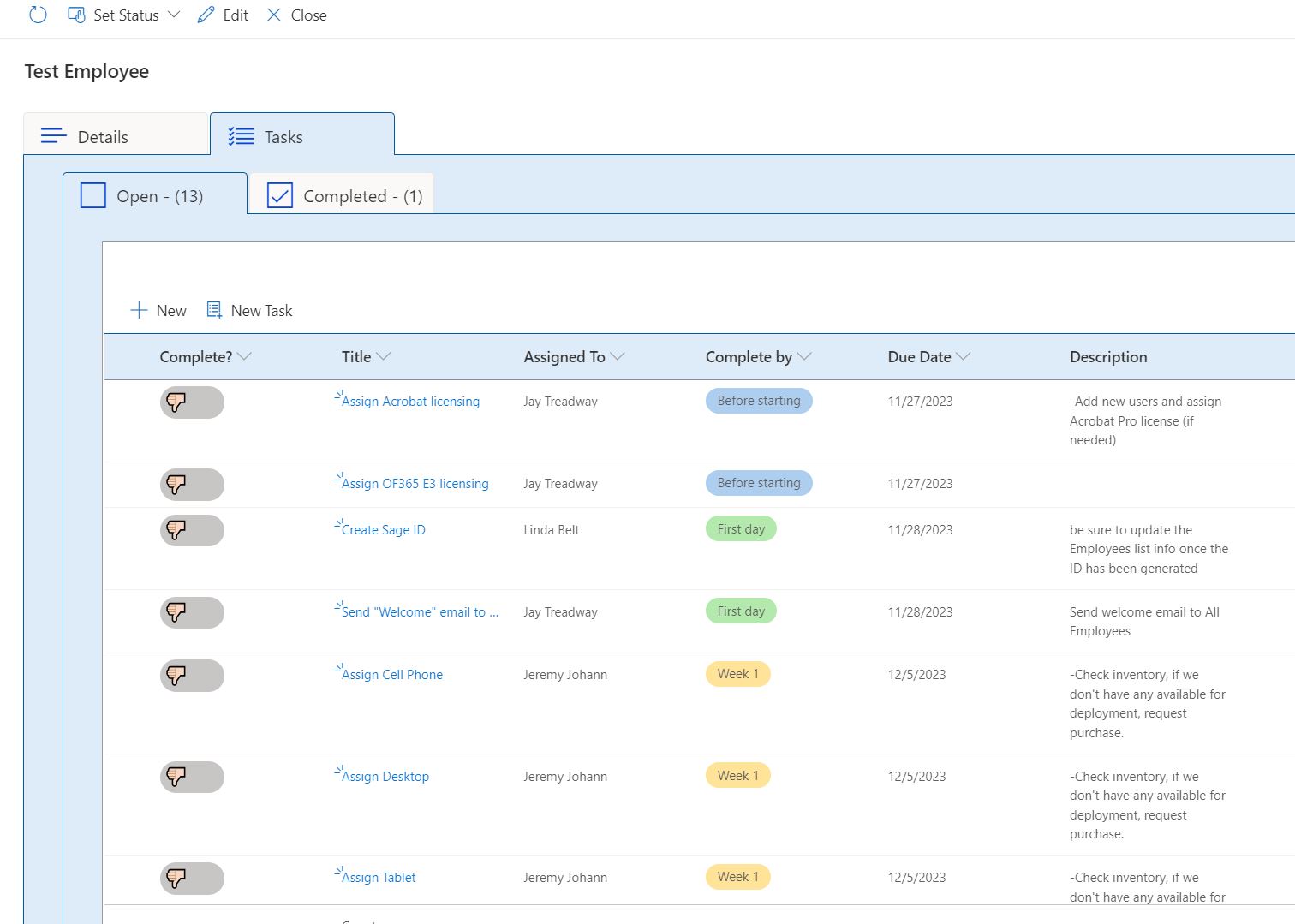Toggle complete for Assign Acrobat licensing
1295x924 pixels.
click(192, 402)
